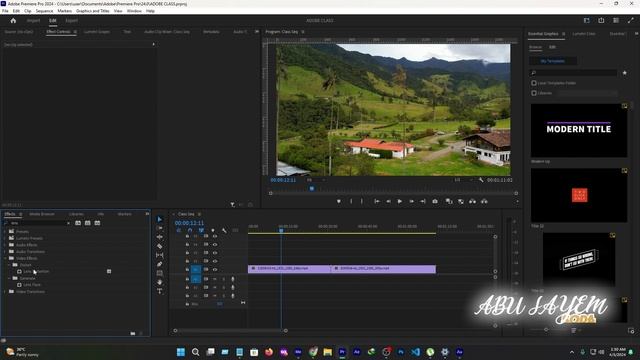The width and height of the screenshot is (640, 360).
Task: Select the Razor tool
Action: [x=160, y=246]
